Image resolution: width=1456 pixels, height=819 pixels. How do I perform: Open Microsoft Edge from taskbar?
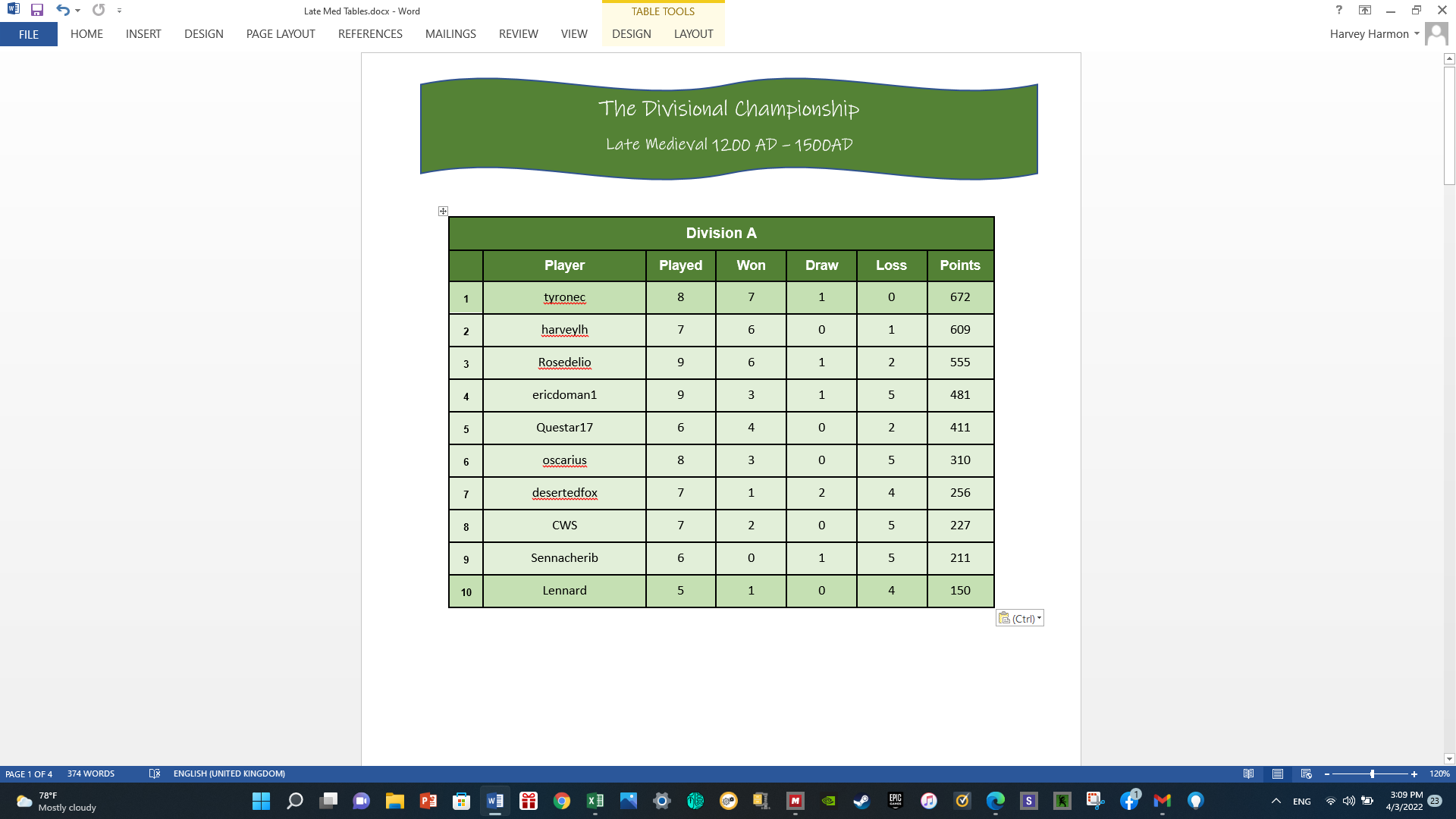coord(996,801)
